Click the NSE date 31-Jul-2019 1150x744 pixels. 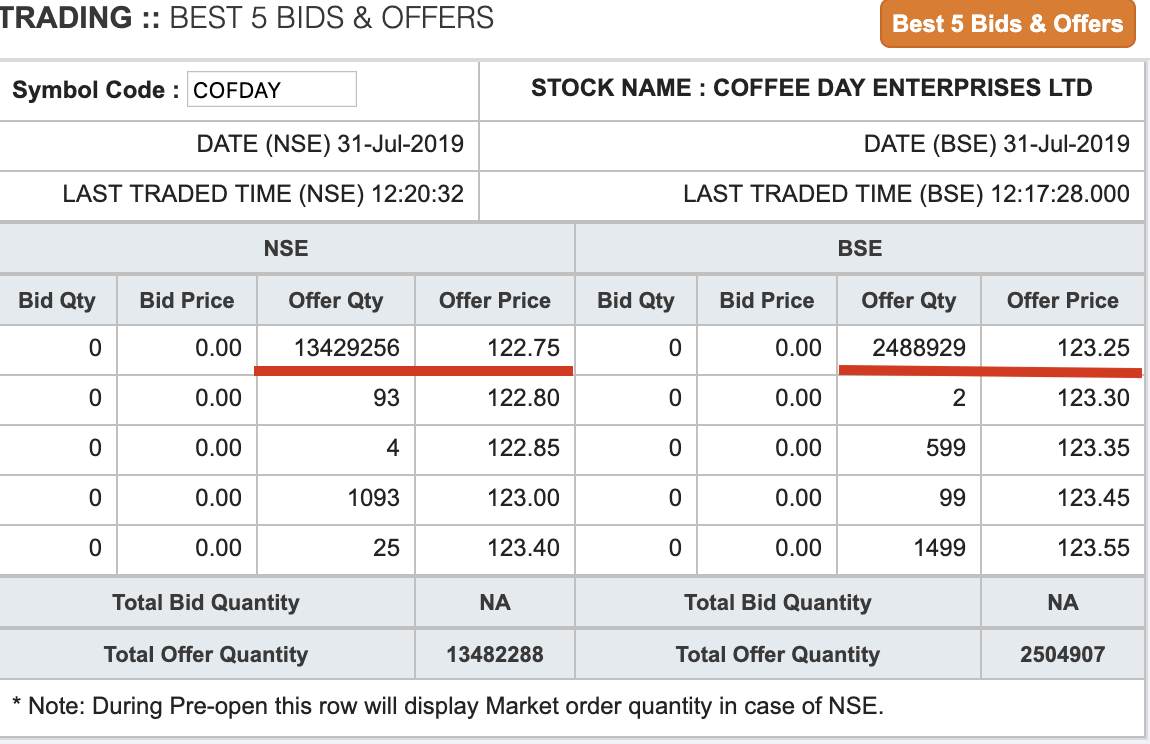tap(400, 143)
